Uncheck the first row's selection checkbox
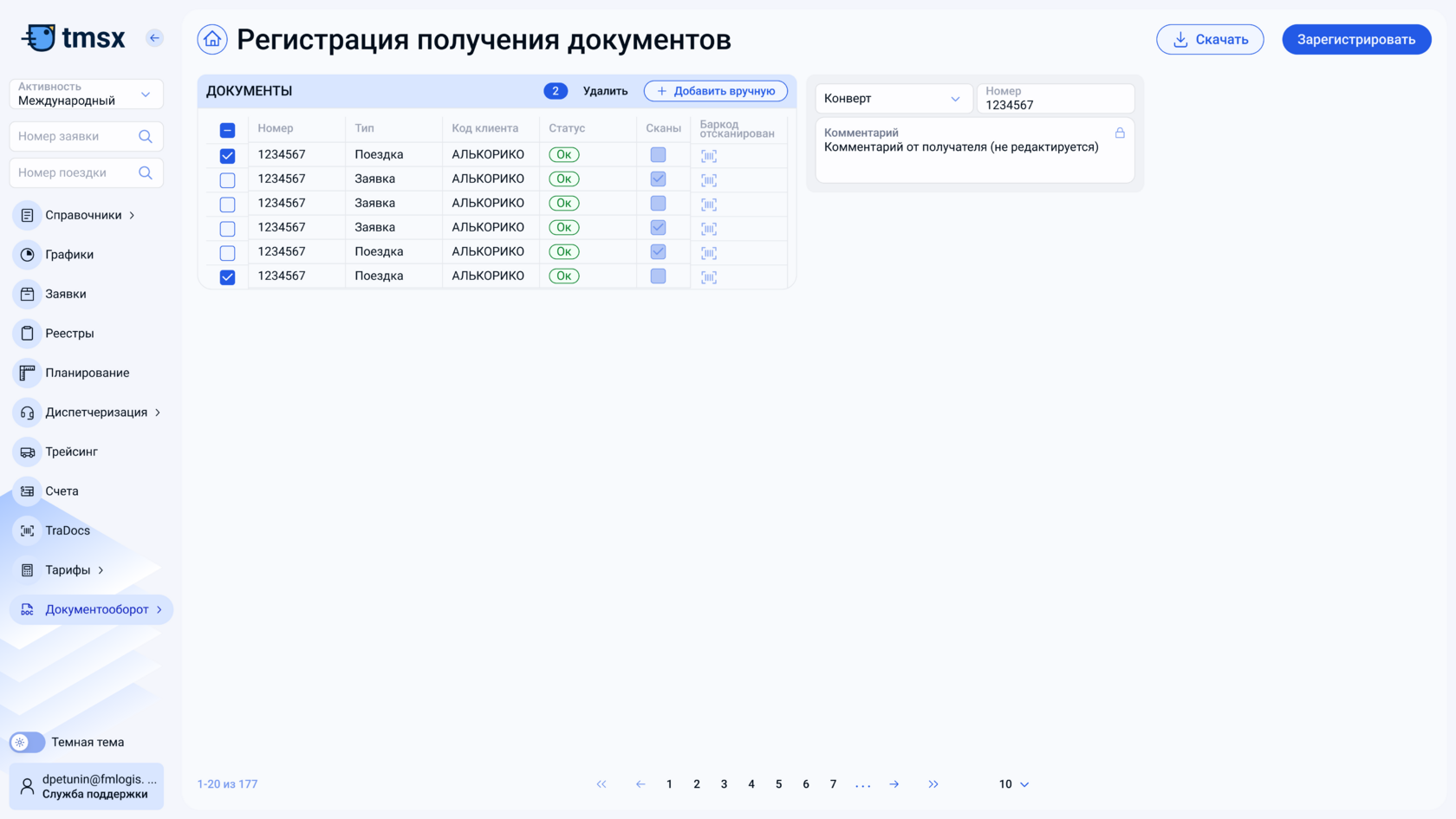This screenshot has height=819, width=1456. 227,156
